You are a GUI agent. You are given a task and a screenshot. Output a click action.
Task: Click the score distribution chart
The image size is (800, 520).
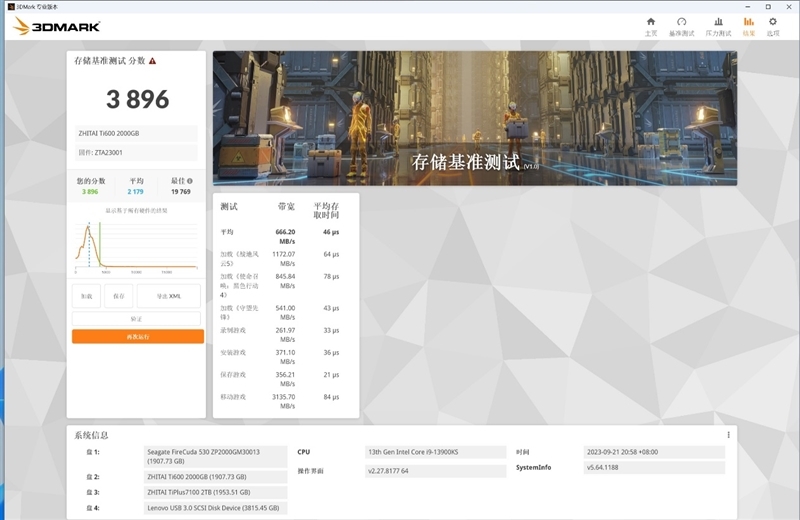pyautogui.click(x=136, y=246)
